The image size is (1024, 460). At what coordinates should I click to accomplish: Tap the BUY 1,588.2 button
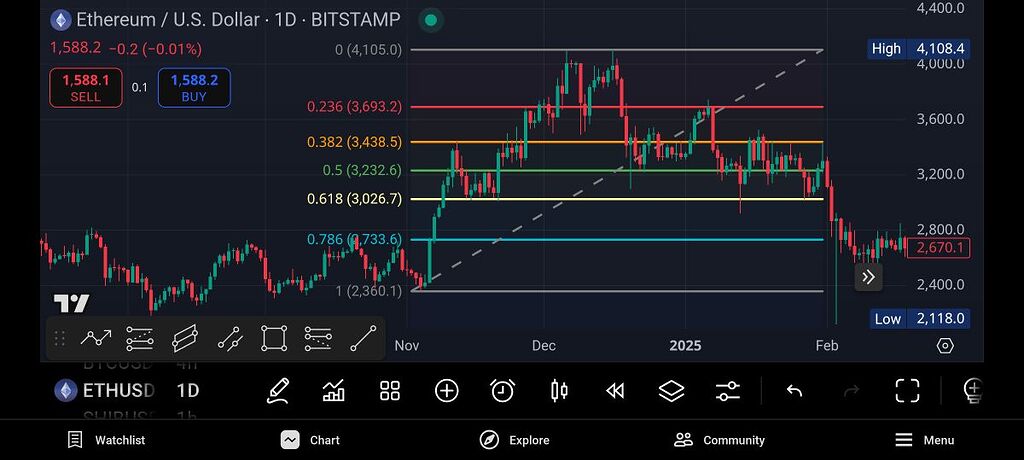194,88
